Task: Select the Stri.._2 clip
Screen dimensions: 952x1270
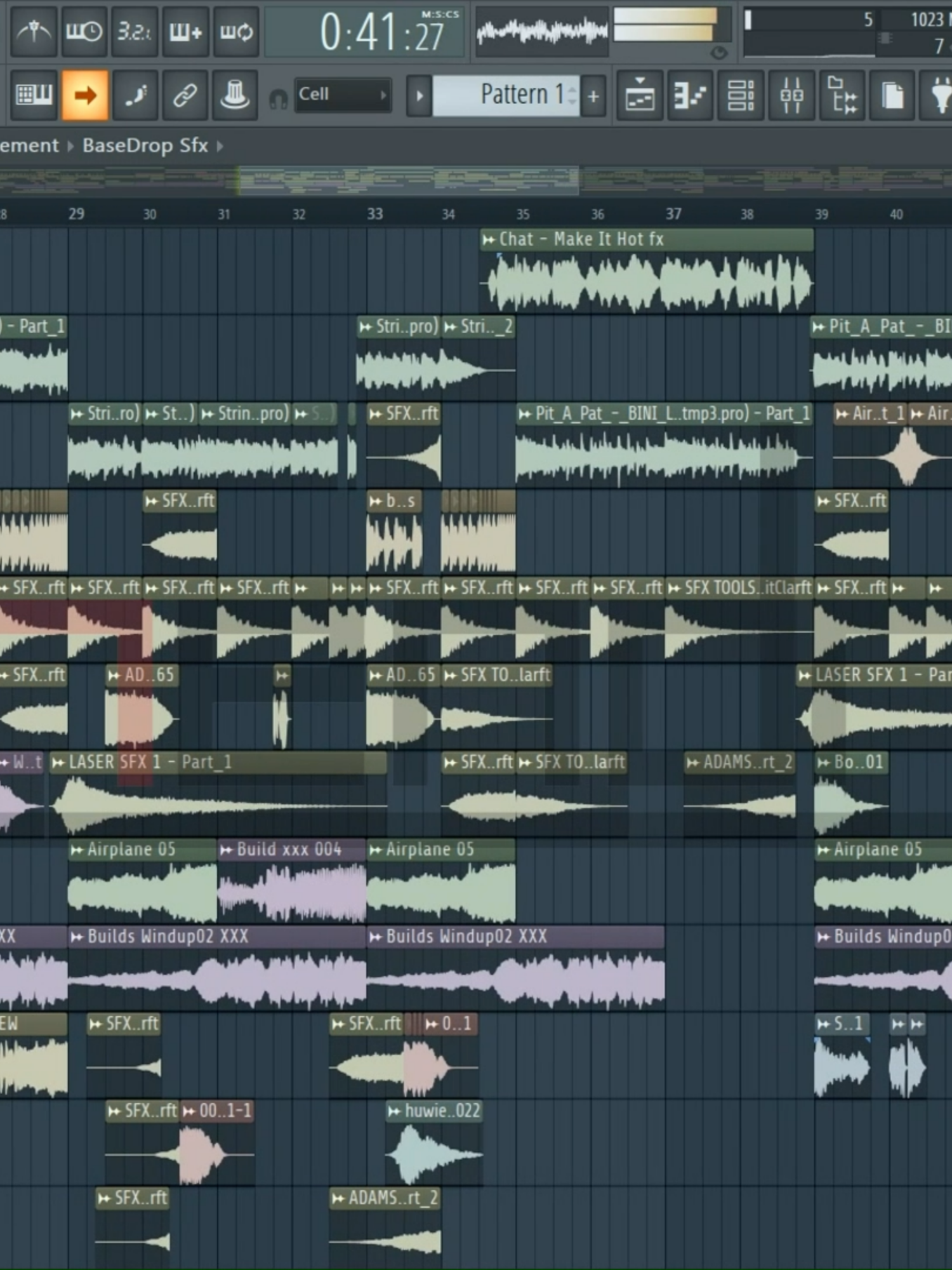Action: click(x=479, y=358)
